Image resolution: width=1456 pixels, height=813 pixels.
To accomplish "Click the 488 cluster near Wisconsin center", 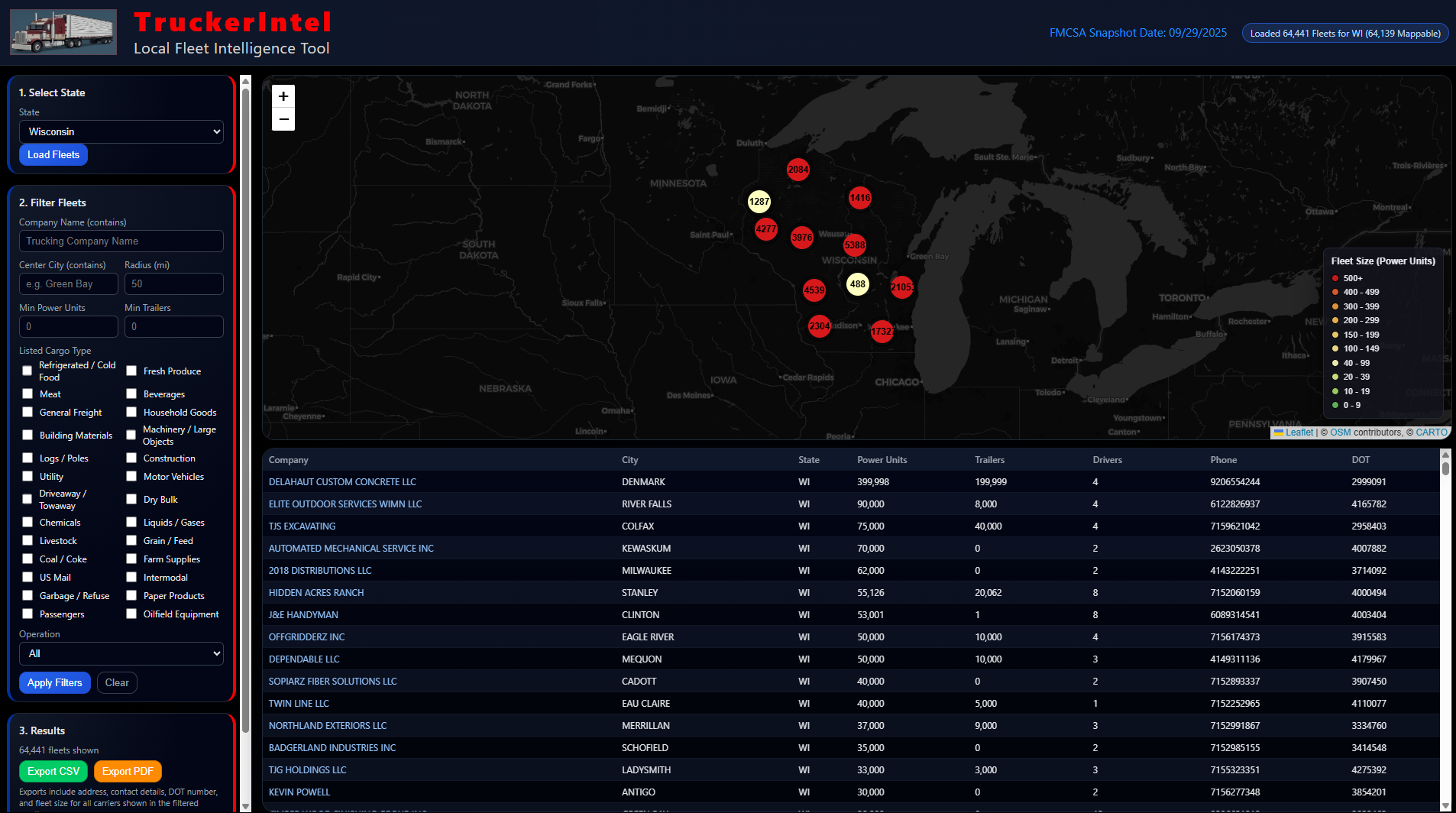I will click(x=857, y=283).
